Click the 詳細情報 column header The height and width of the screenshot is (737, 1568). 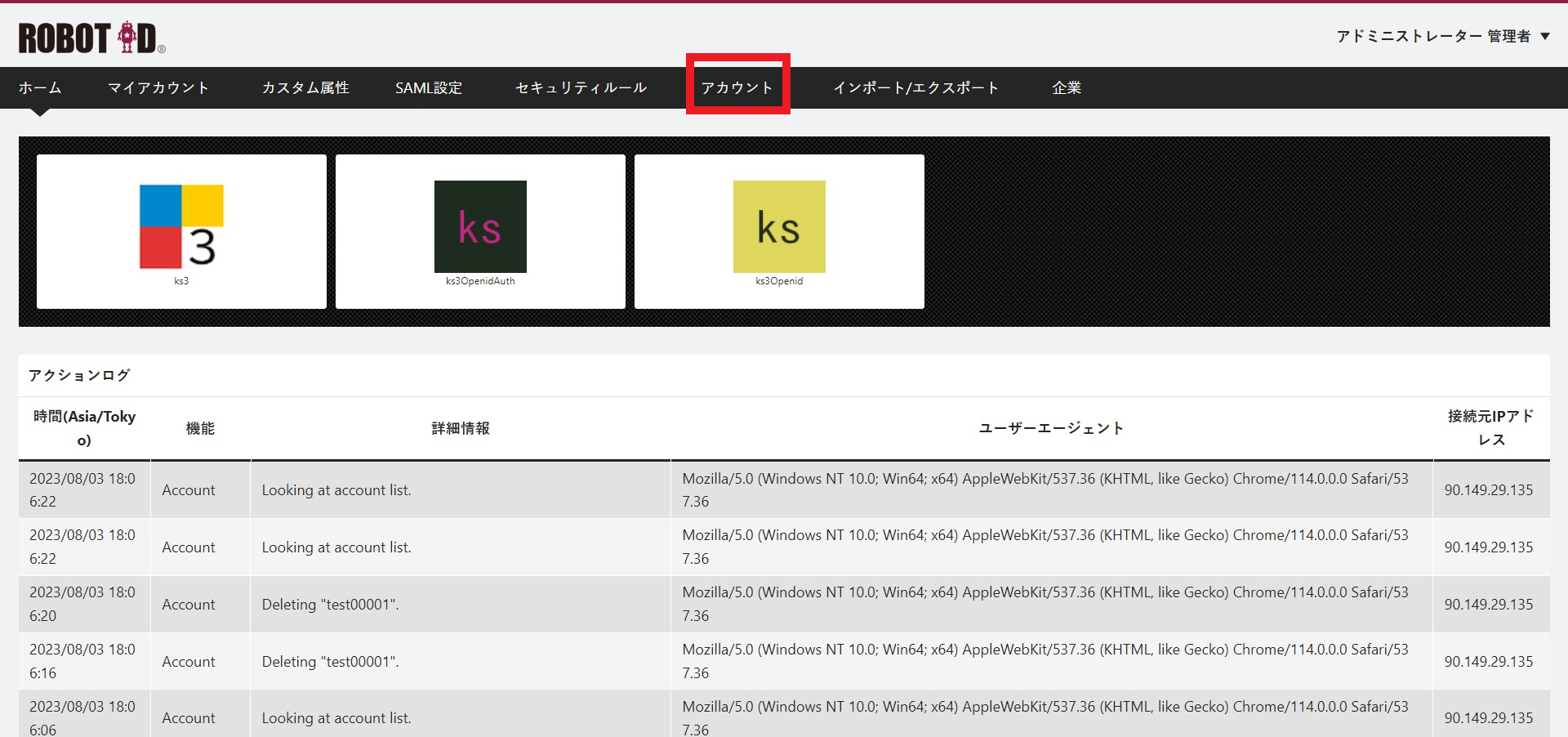(x=461, y=428)
